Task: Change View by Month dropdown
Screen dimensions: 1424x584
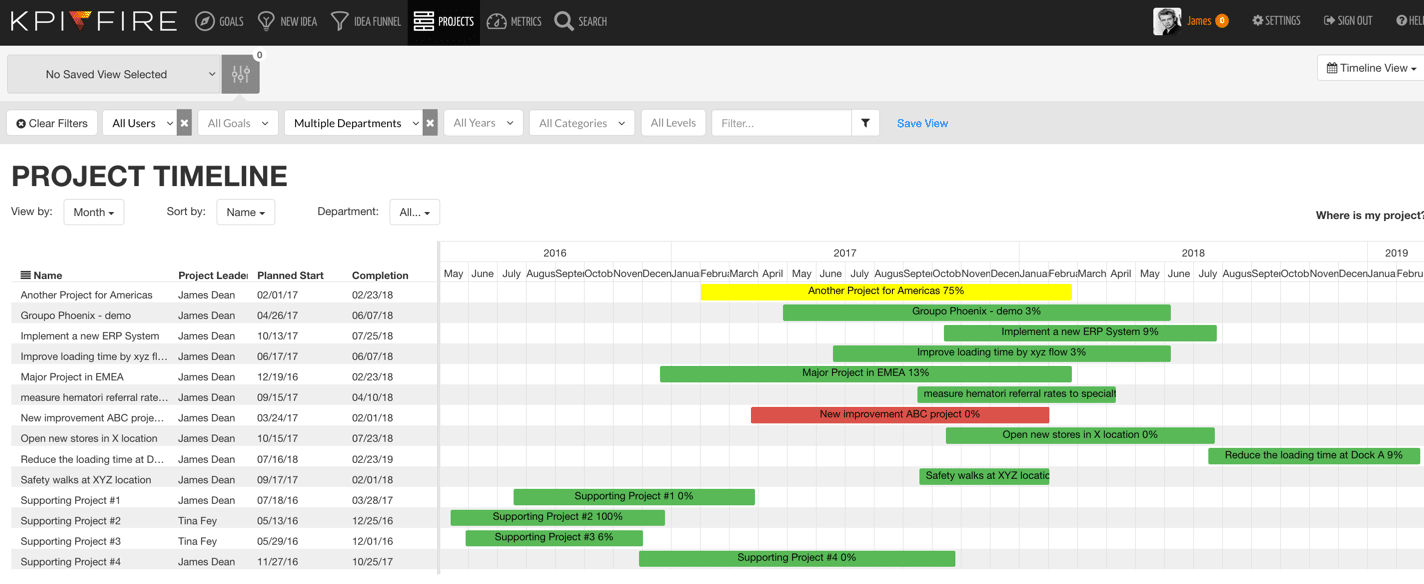Action: coord(94,212)
